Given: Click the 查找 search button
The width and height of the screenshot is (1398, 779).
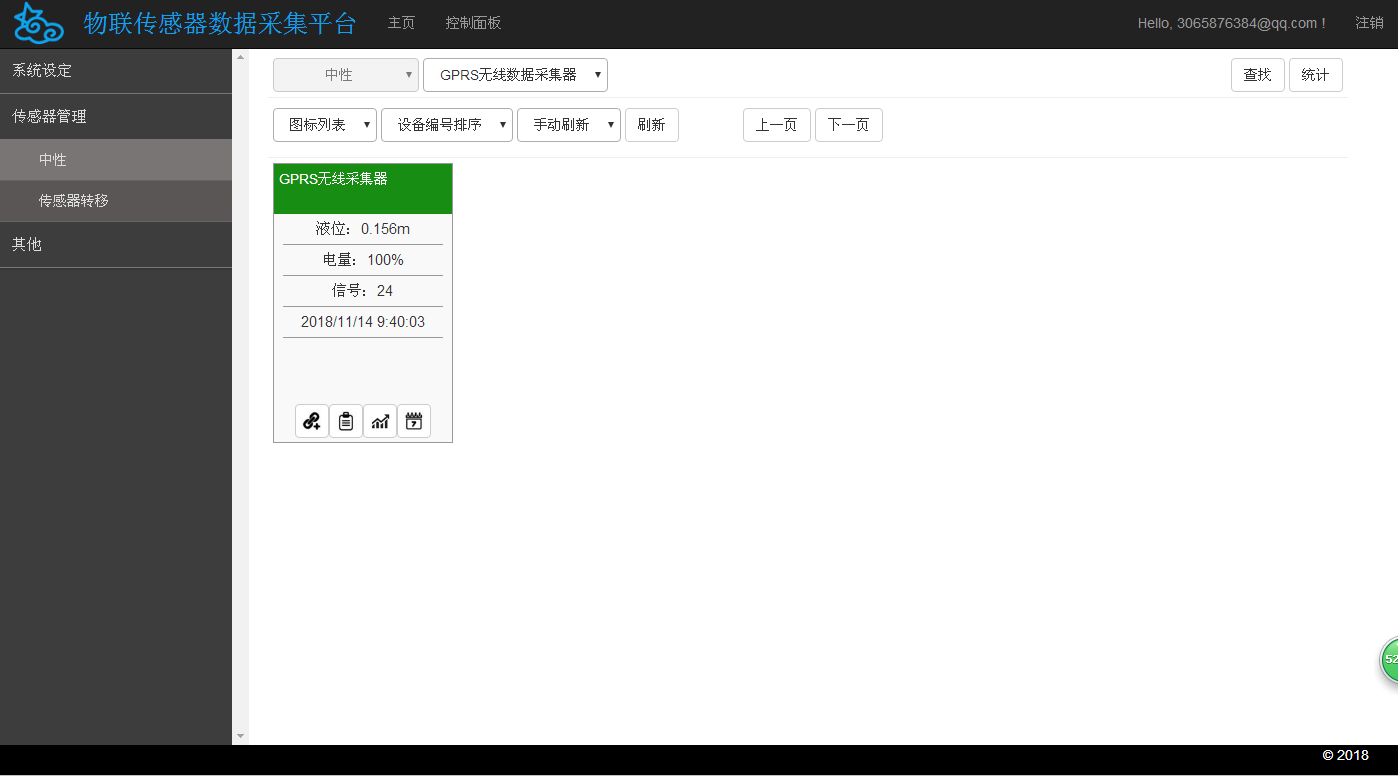Looking at the screenshot, I should click(x=1257, y=74).
